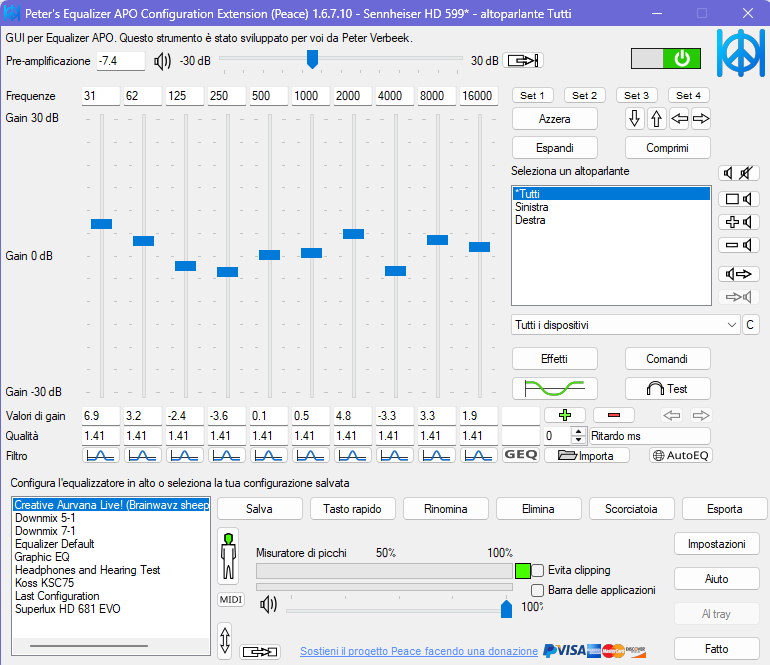The height and width of the screenshot is (665, 770).
Task: Click the 2000 Hz gain slider handle
Action: pyautogui.click(x=354, y=234)
